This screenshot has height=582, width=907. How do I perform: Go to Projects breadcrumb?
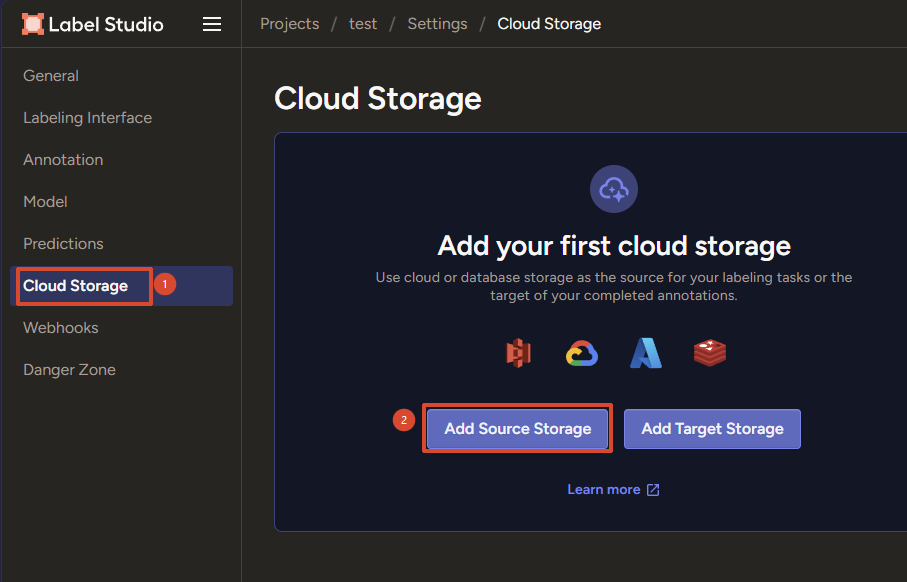point(290,24)
